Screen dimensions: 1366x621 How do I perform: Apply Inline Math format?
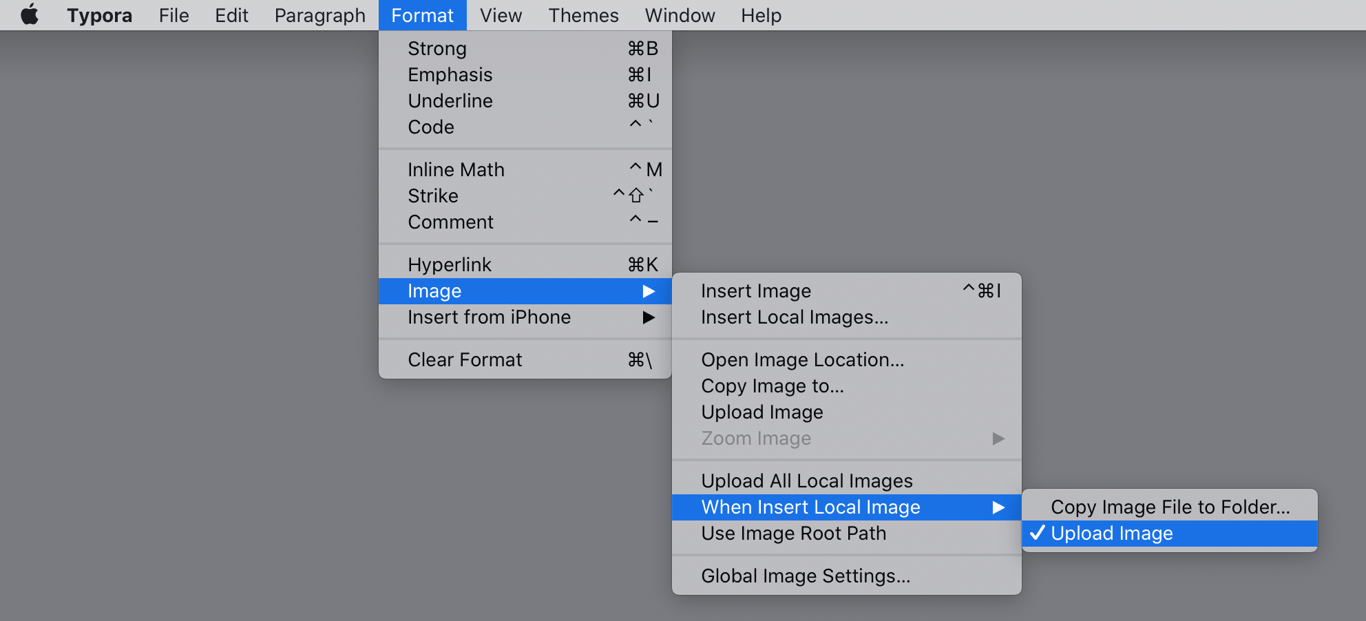456,170
